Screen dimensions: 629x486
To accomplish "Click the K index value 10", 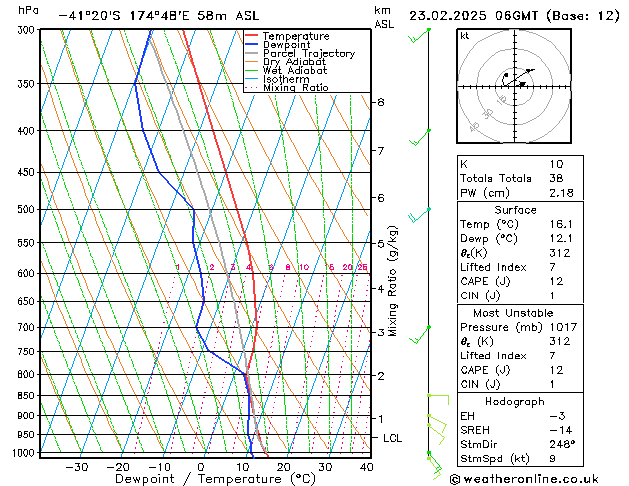I will tap(556, 164).
